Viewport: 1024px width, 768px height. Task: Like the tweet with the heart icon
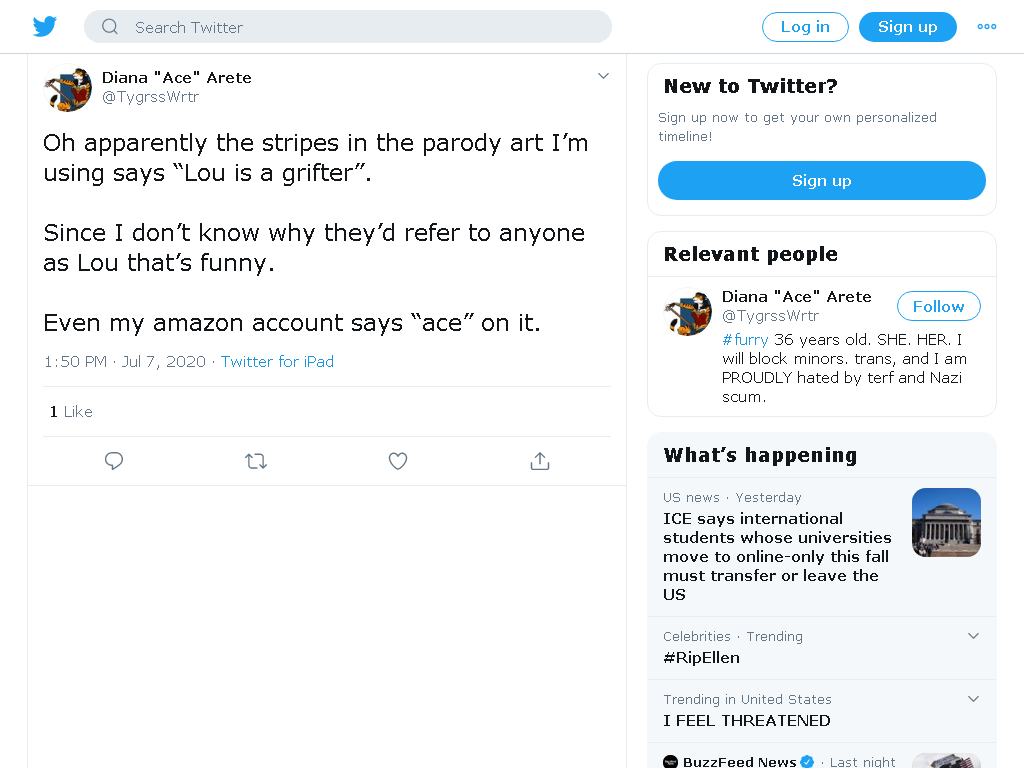coord(398,461)
